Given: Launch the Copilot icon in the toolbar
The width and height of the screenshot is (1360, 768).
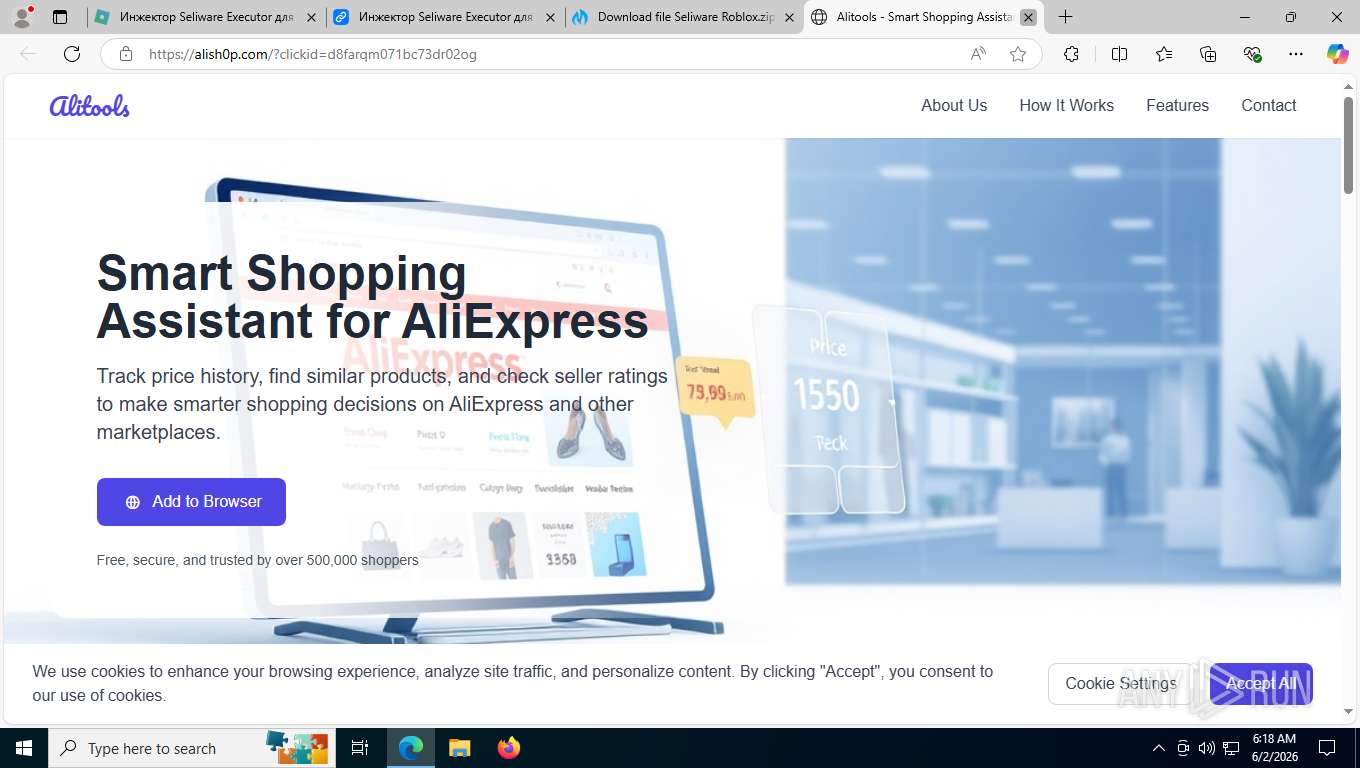Looking at the screenshot, I should coord(1337,54).
